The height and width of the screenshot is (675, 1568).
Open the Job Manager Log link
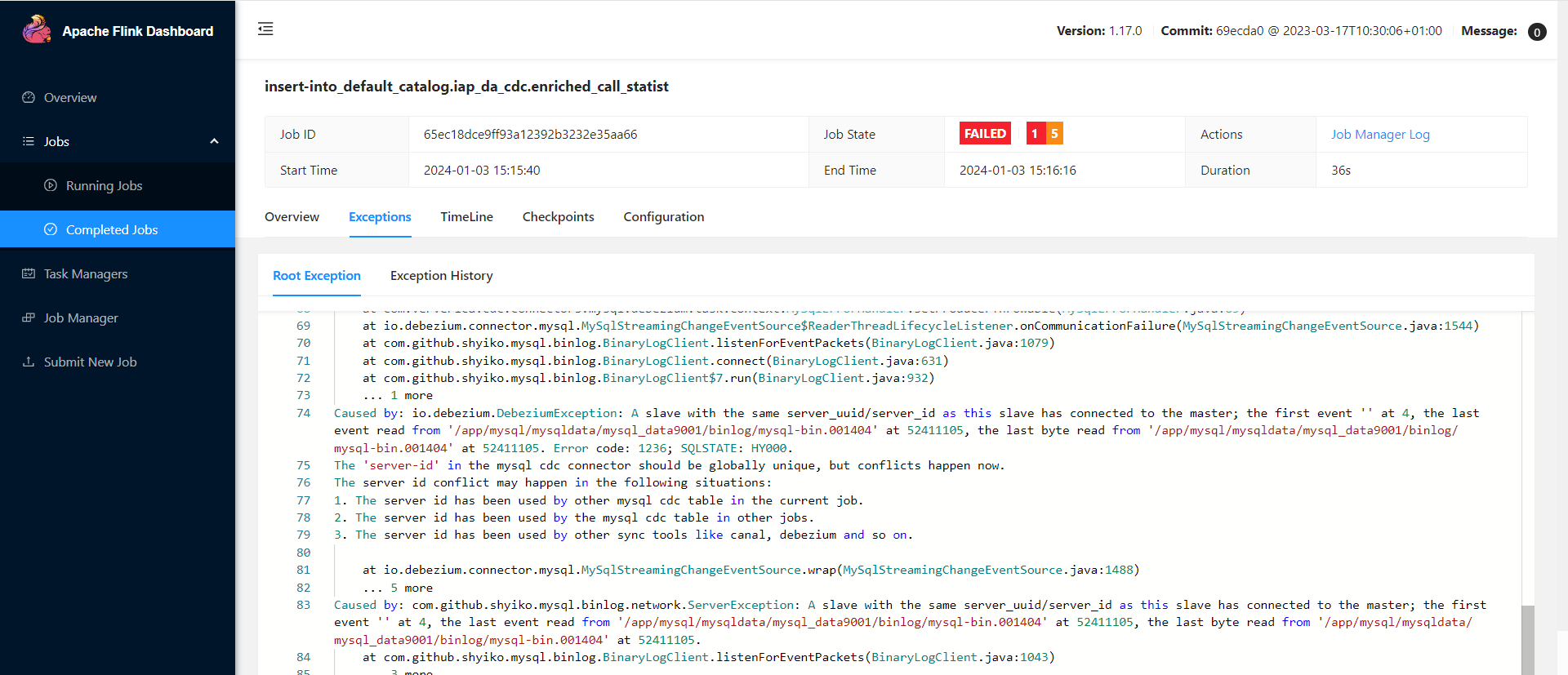pyautogui.click(x=1380, y=134)
